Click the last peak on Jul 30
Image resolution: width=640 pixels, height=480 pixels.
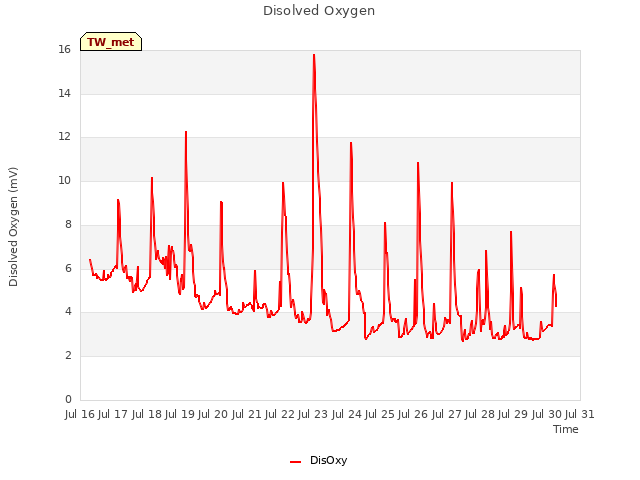tap(554, 275)
